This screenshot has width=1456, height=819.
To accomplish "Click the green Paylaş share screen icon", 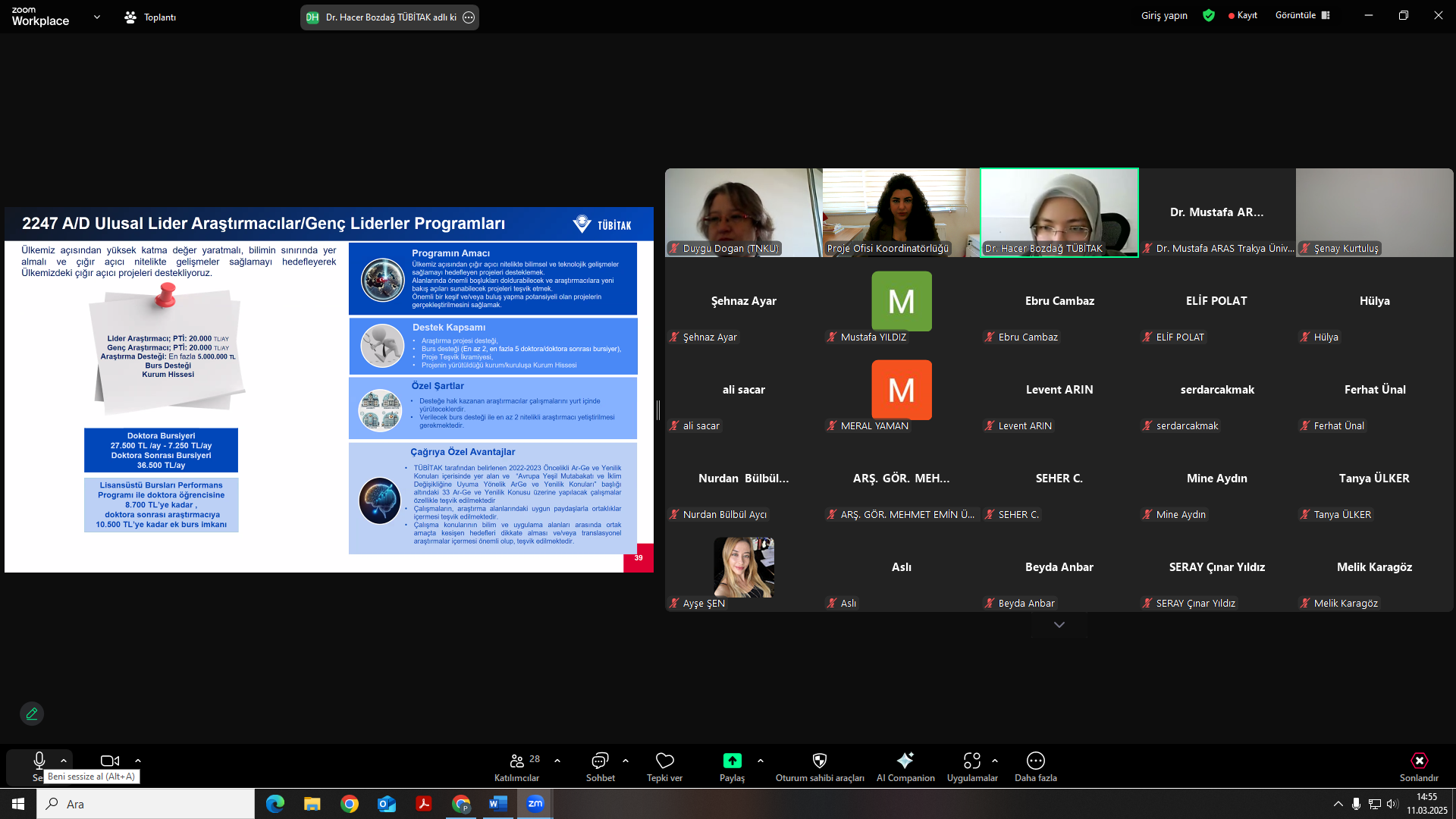I will (732, 761).
